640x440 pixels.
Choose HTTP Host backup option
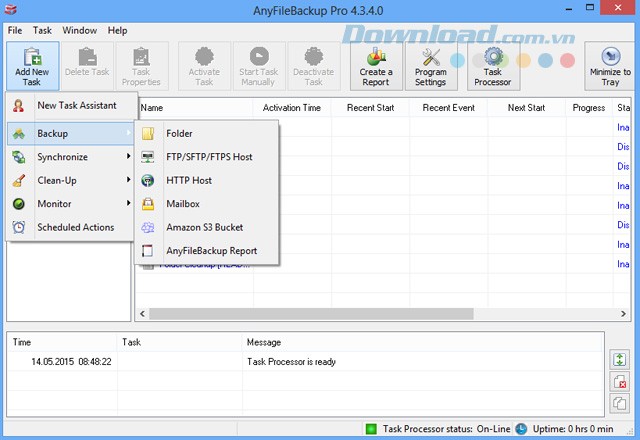(207, 180)
